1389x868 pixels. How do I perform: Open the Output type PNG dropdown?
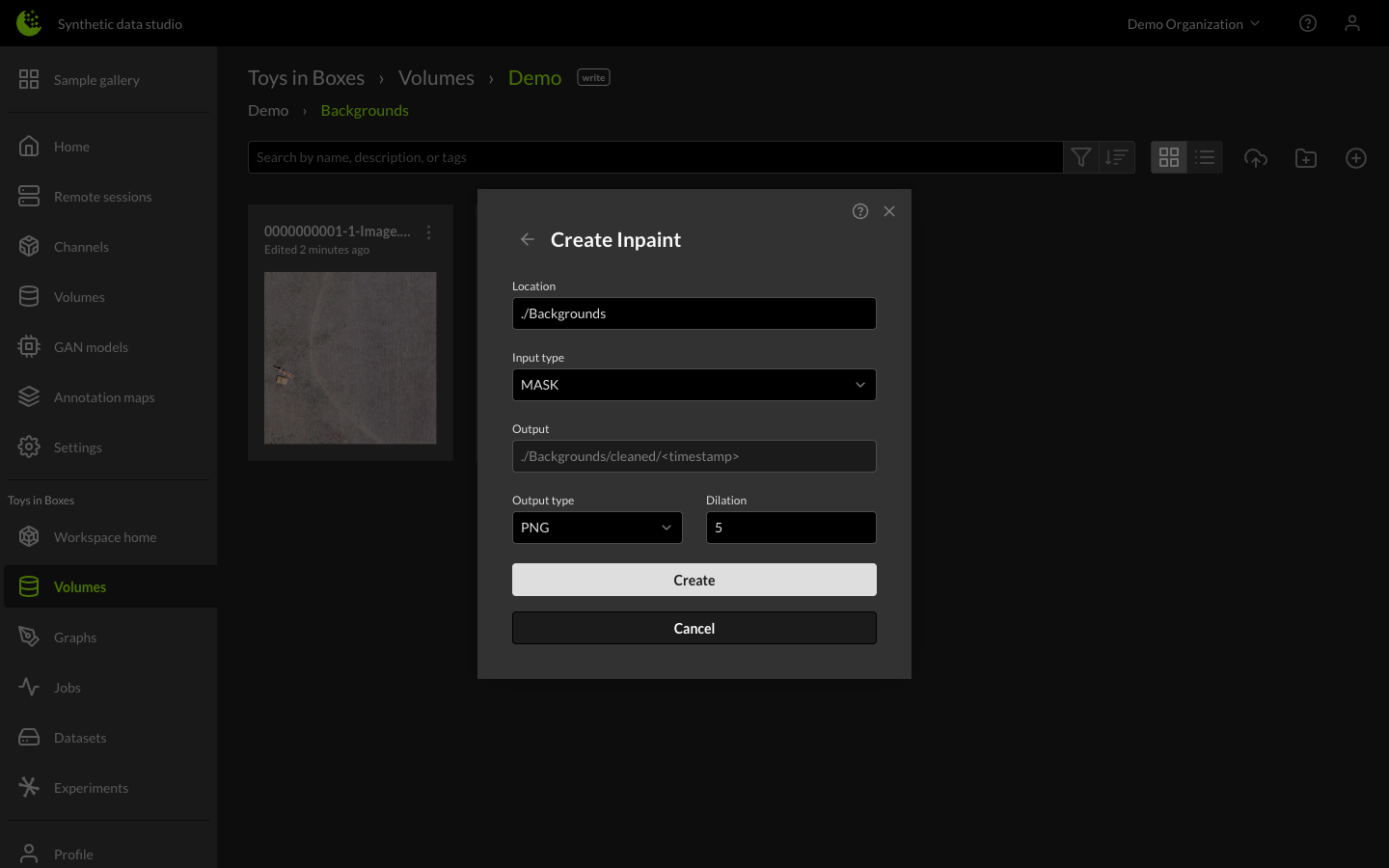[x=596, y=528]
